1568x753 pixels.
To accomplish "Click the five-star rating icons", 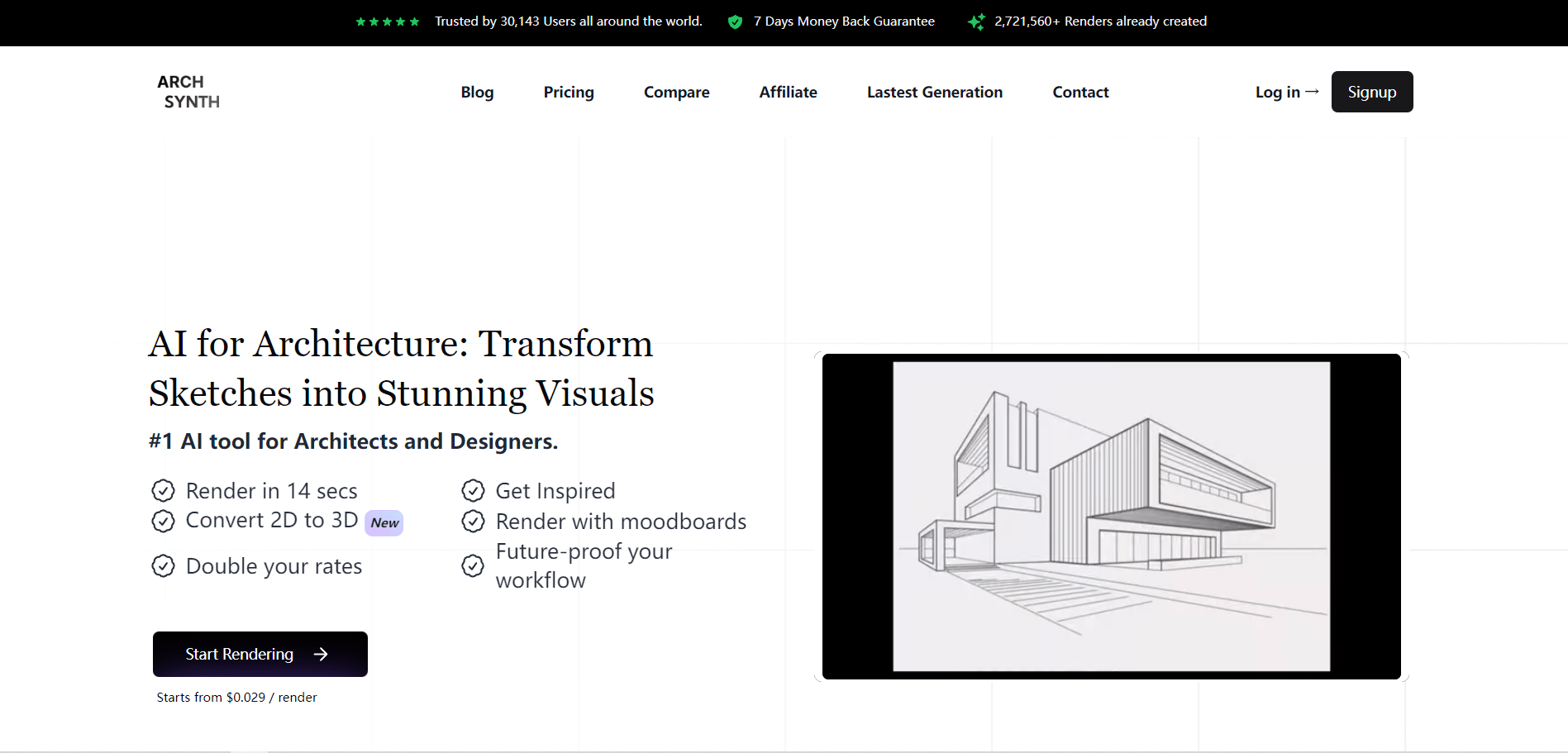I will (x=387, y=21).
